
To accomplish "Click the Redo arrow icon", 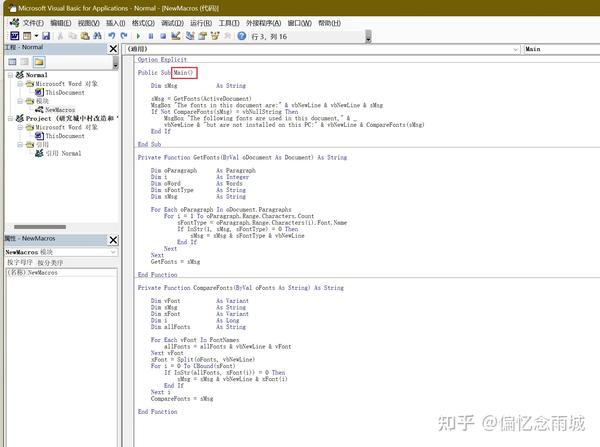I will point(124,36).
